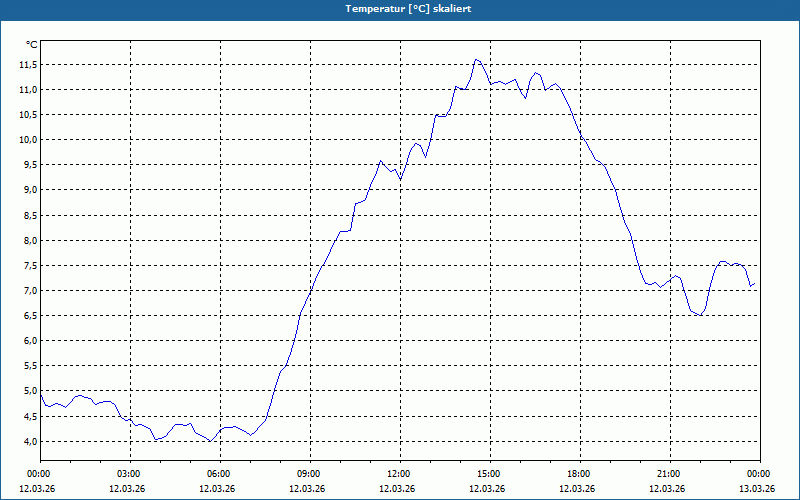
Task: Click the 11,5 y-axis label
Action: coord(28,65)
